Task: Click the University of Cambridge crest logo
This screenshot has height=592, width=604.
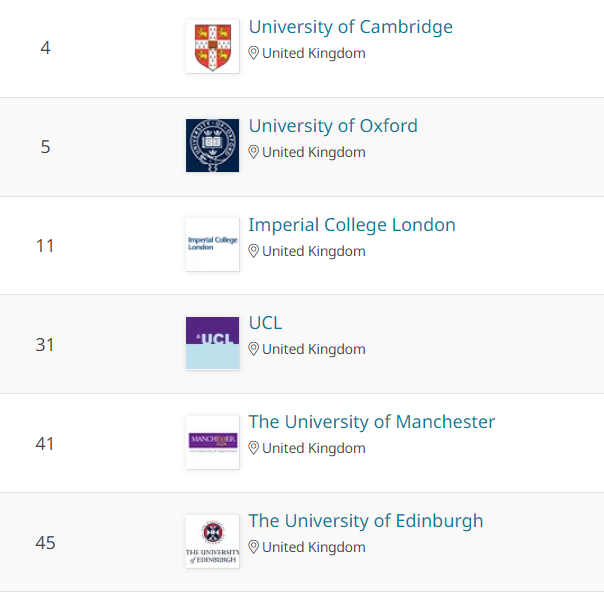Action: tap(213, 47)
